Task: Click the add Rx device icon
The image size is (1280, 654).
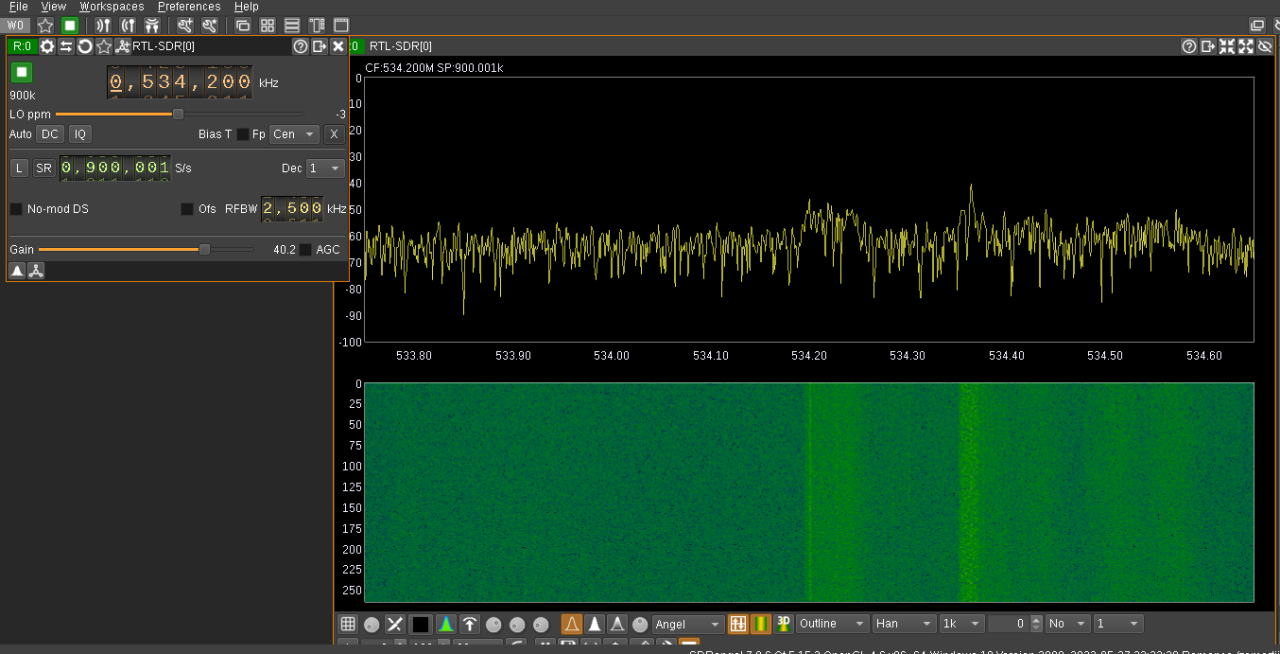Action: [104, 25]
